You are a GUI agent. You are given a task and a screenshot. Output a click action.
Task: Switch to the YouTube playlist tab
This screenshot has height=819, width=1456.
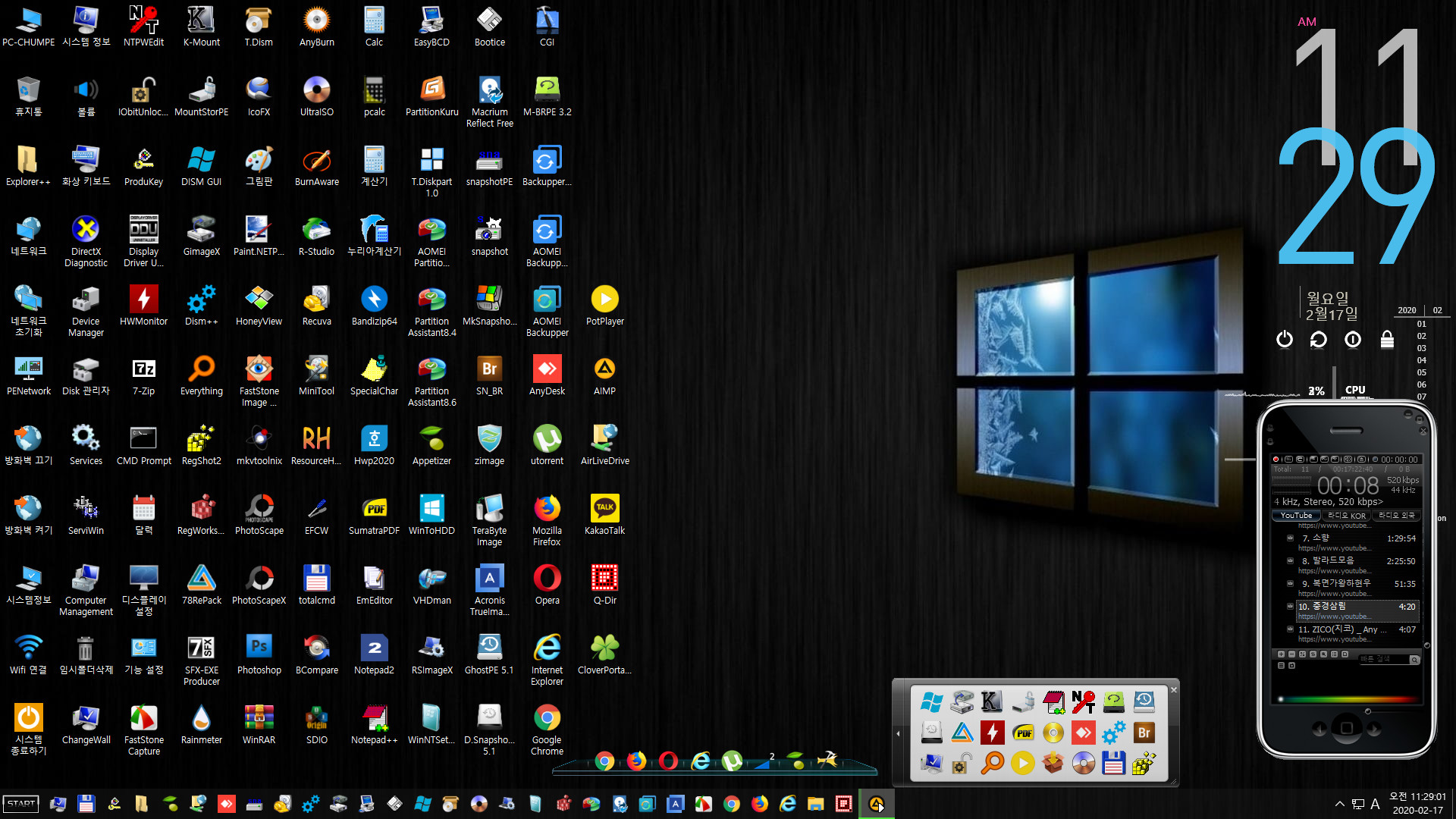click(1296, 515)
